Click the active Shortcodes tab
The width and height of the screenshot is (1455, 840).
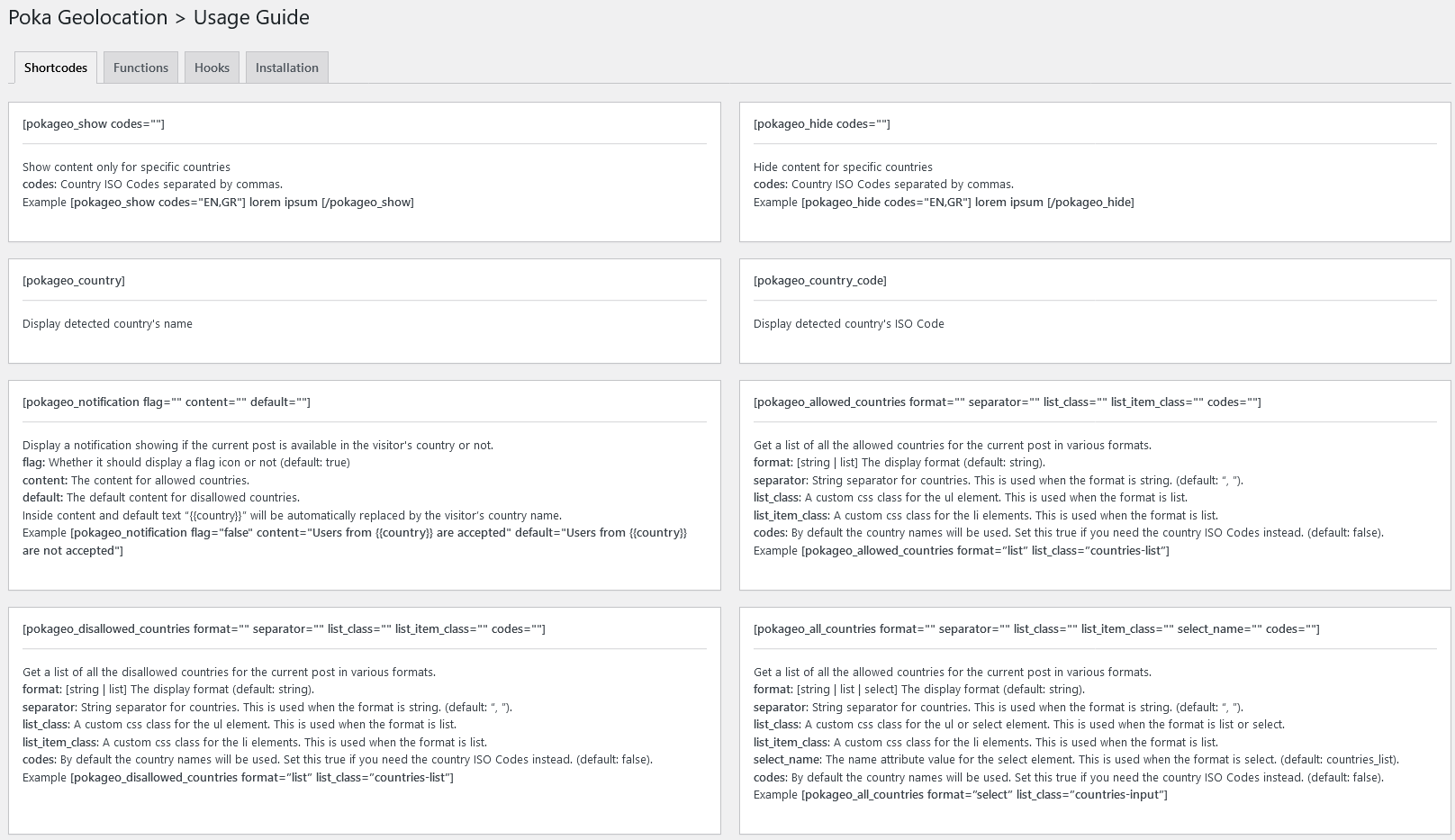pos(56,68)
